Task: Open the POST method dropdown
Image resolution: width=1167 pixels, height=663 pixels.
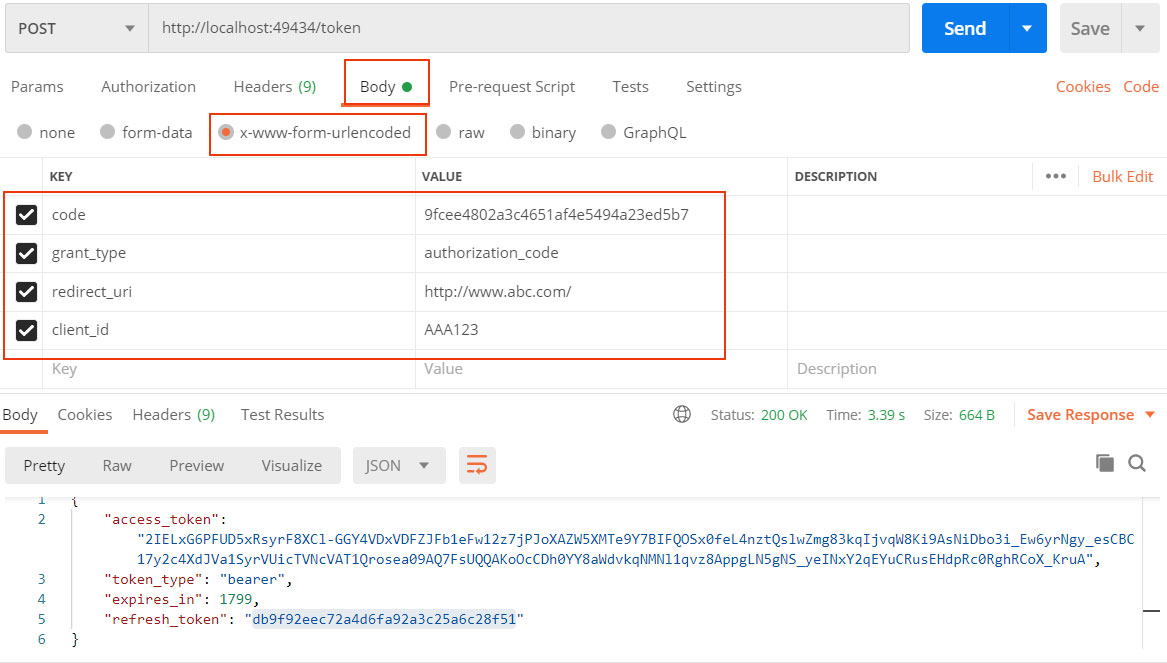Action: [x=75, y=28]
